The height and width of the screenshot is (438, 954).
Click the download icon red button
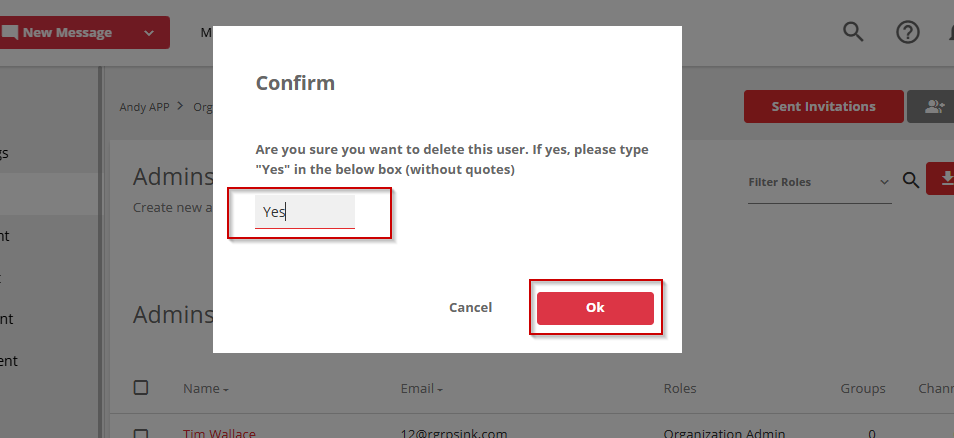[942, 179]
